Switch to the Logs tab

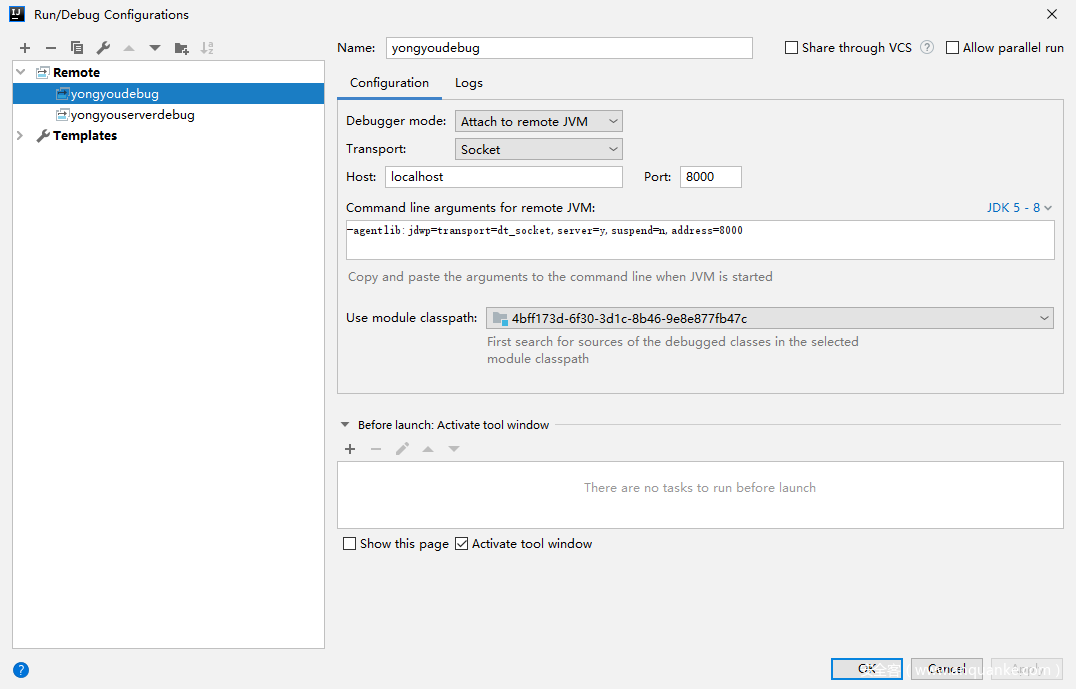[x=468, y=83]
